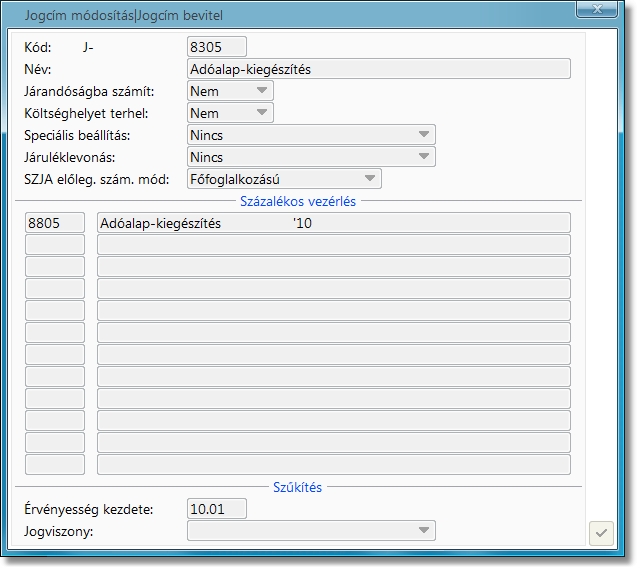Click the J- code prefix text
This screenshot has height=569, width=637.
(x=88, y=47)
